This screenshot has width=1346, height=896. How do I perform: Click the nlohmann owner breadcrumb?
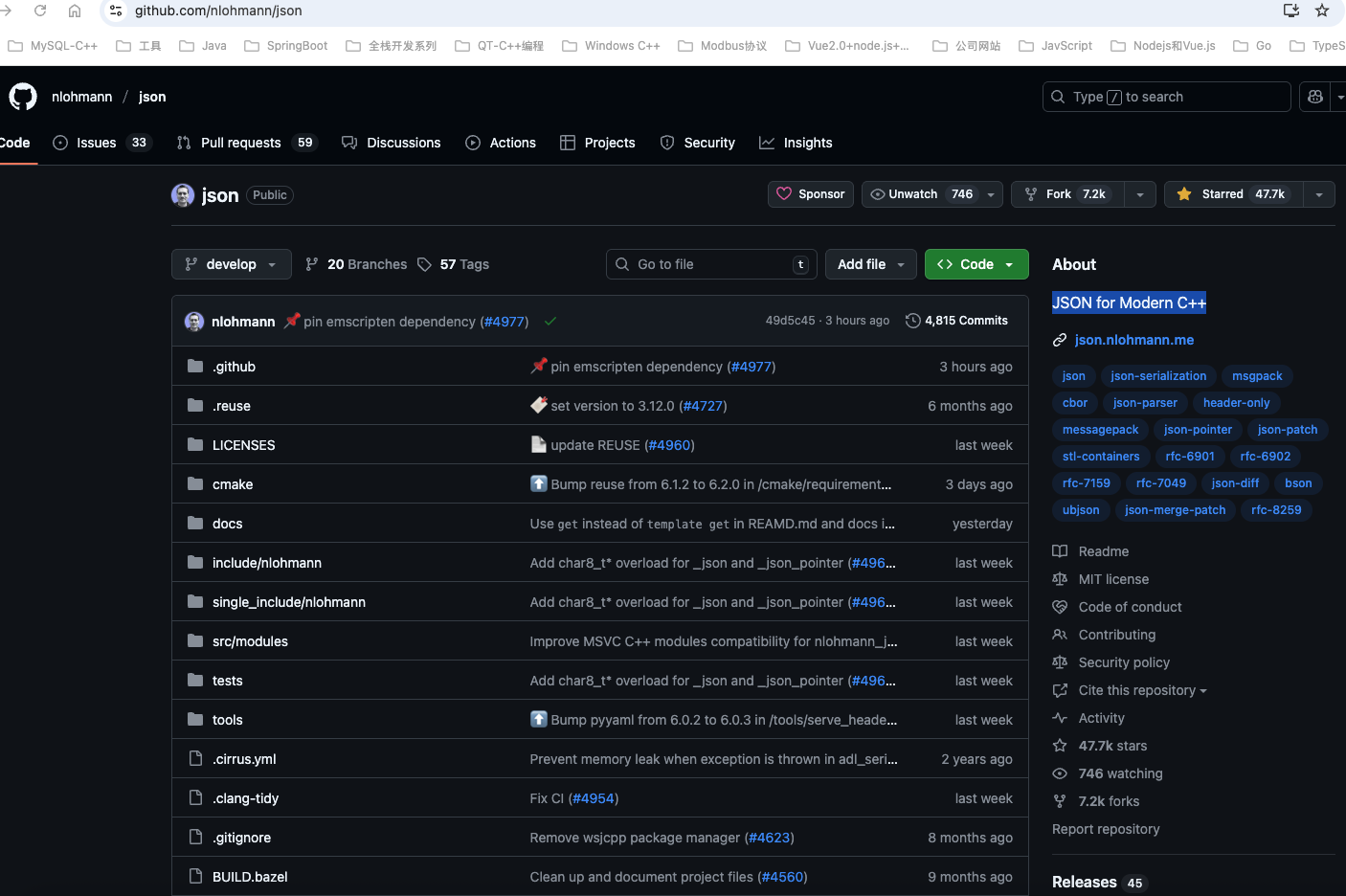(x=81, y=97)
